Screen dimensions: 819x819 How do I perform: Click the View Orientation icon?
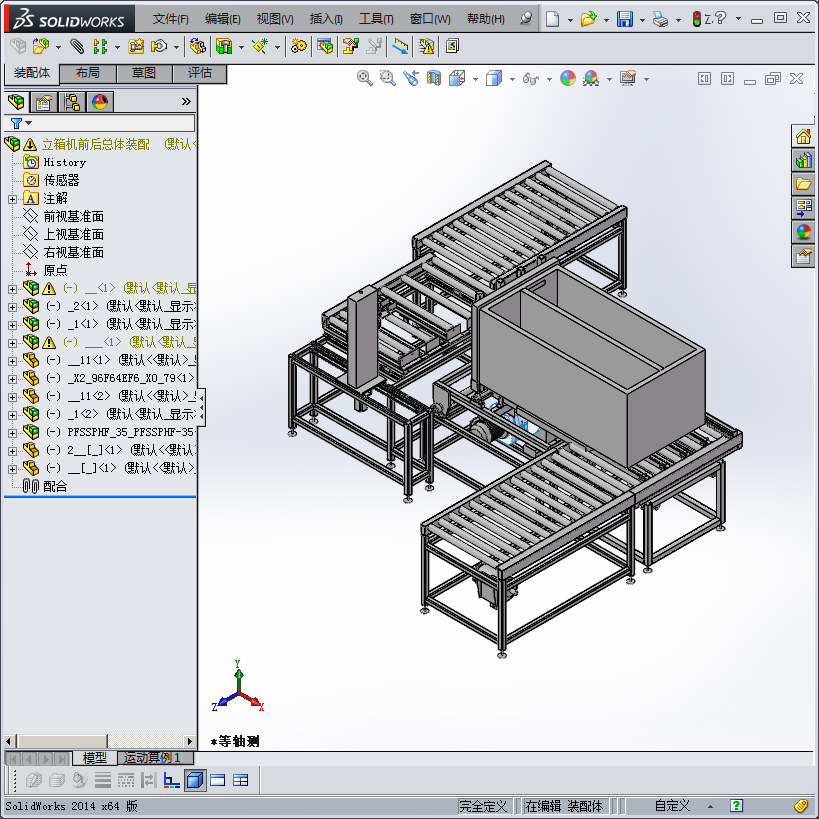(457, 78)
